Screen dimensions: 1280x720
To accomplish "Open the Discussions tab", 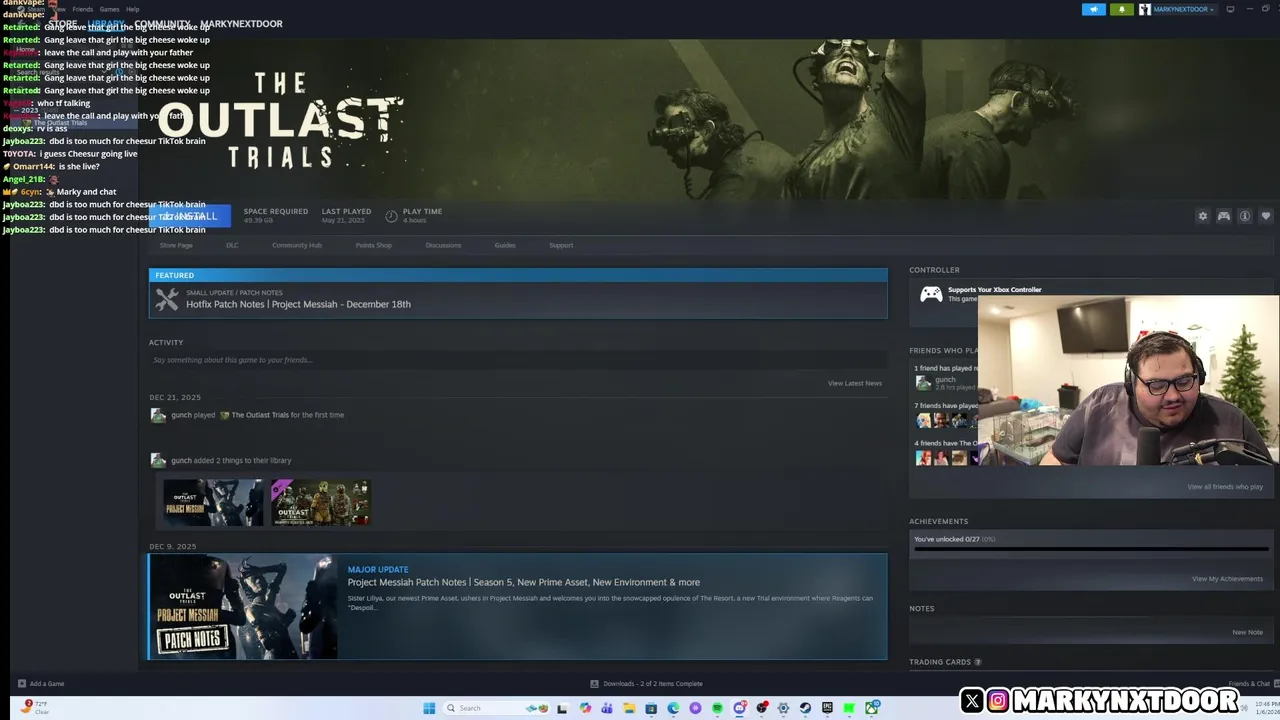I will [x=443, y=245].
